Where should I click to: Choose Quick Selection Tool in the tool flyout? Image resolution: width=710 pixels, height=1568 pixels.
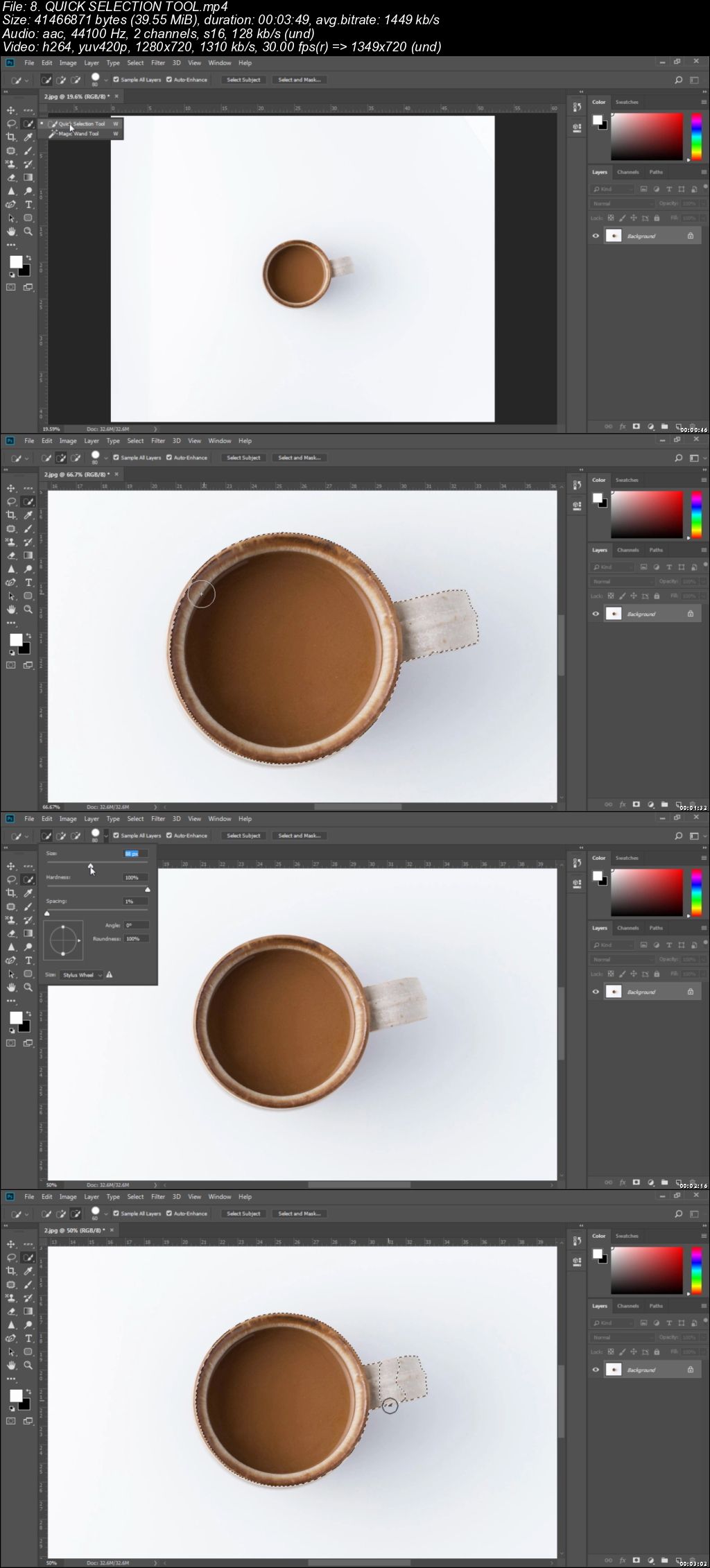click(x=80, y=124)
